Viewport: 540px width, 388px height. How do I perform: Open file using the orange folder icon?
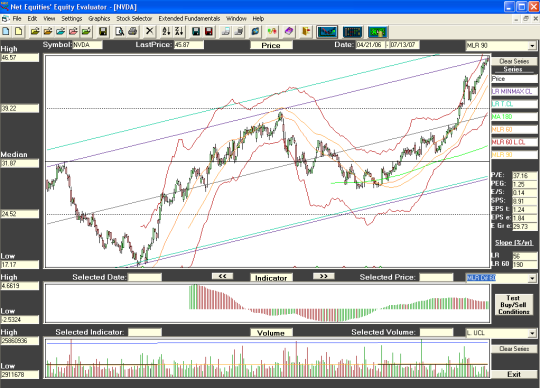pos(48,31)
